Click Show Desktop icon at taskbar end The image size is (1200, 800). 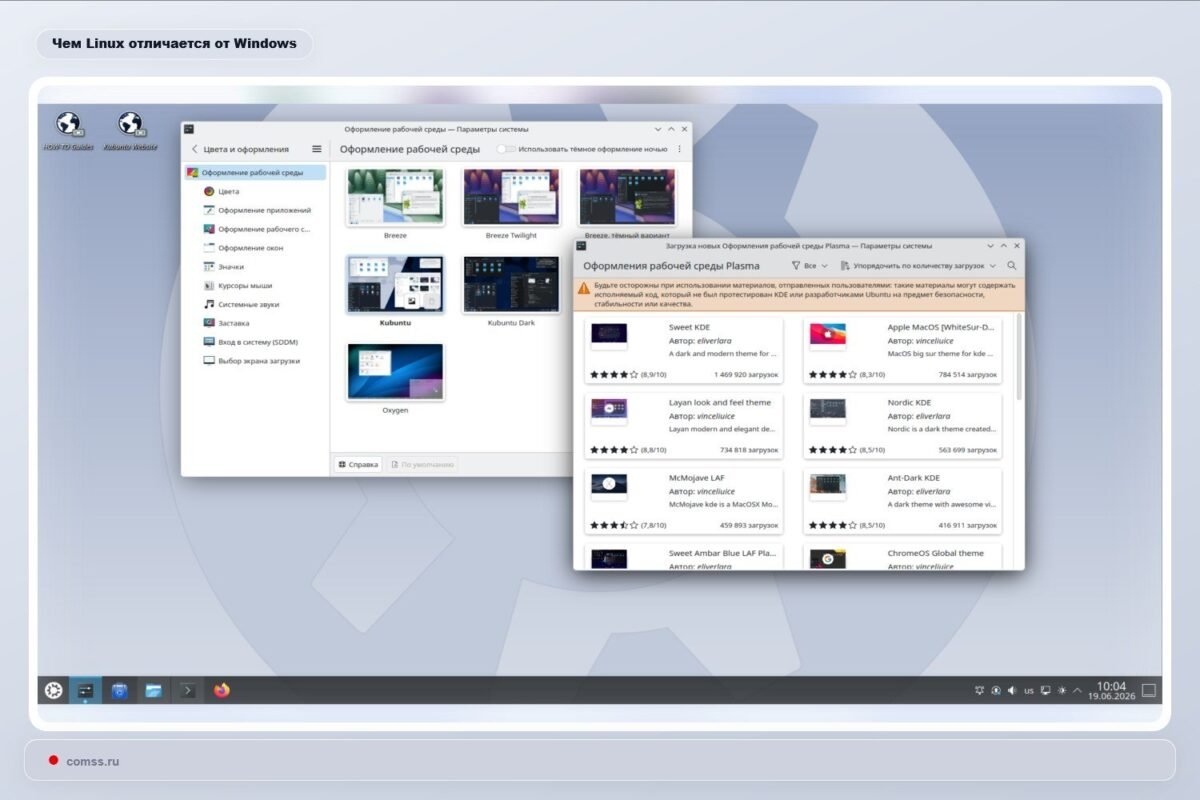[x=1149, y=690]
